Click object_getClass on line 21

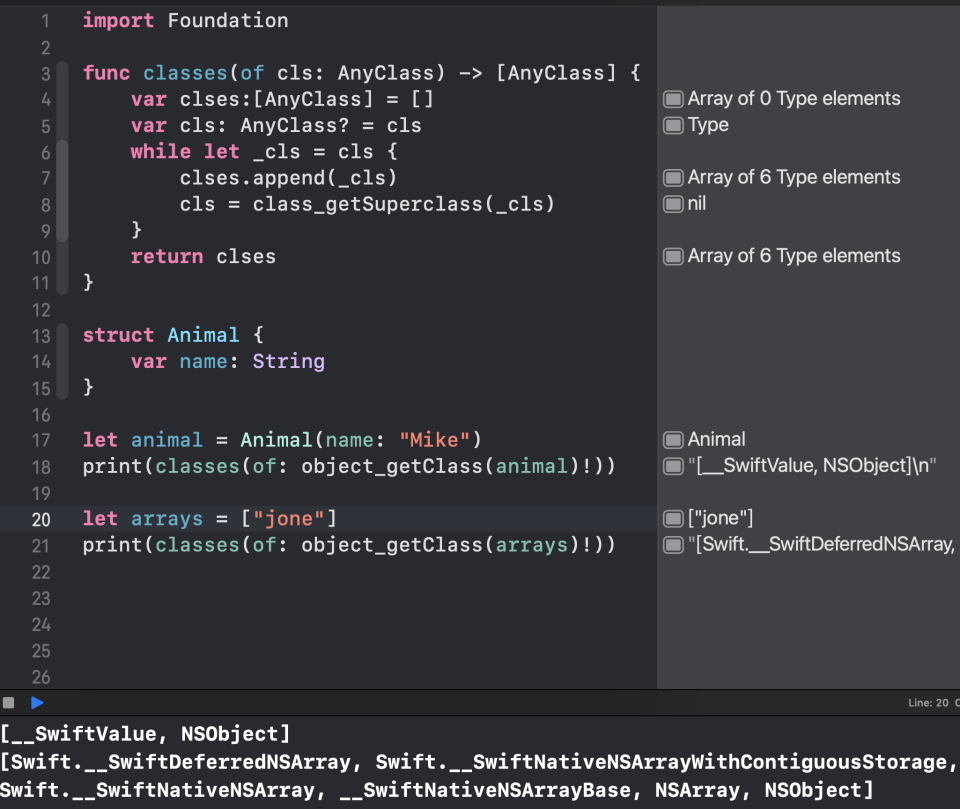pos(392,544)
